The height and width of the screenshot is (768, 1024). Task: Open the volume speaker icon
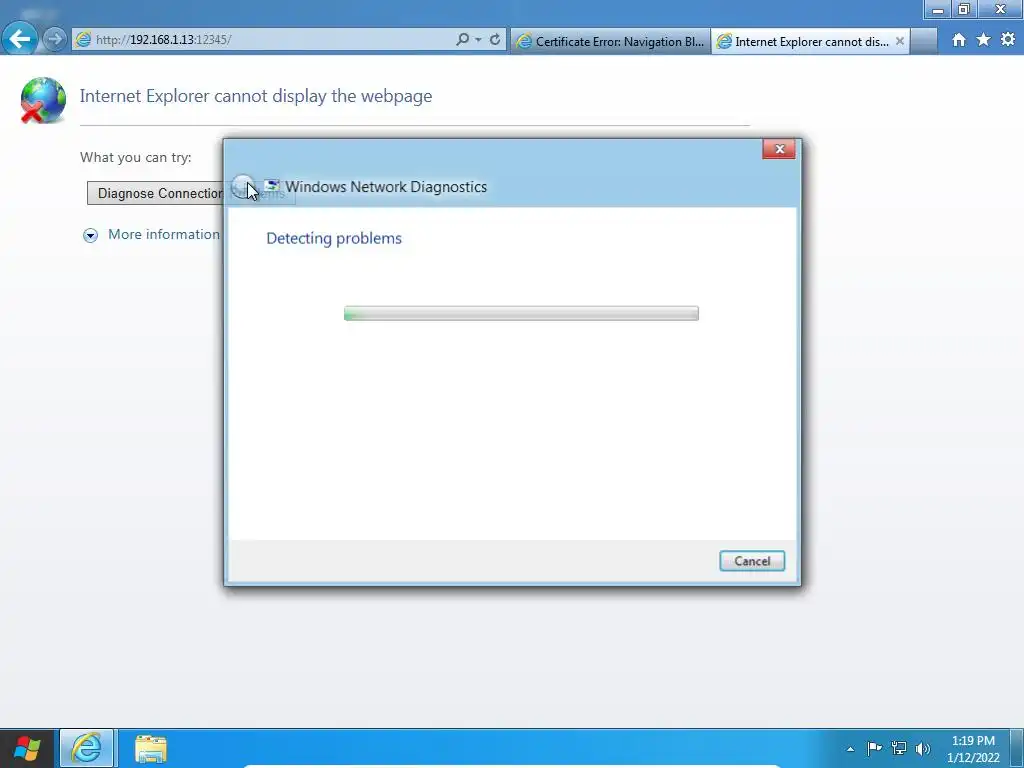tap(923, 748)
